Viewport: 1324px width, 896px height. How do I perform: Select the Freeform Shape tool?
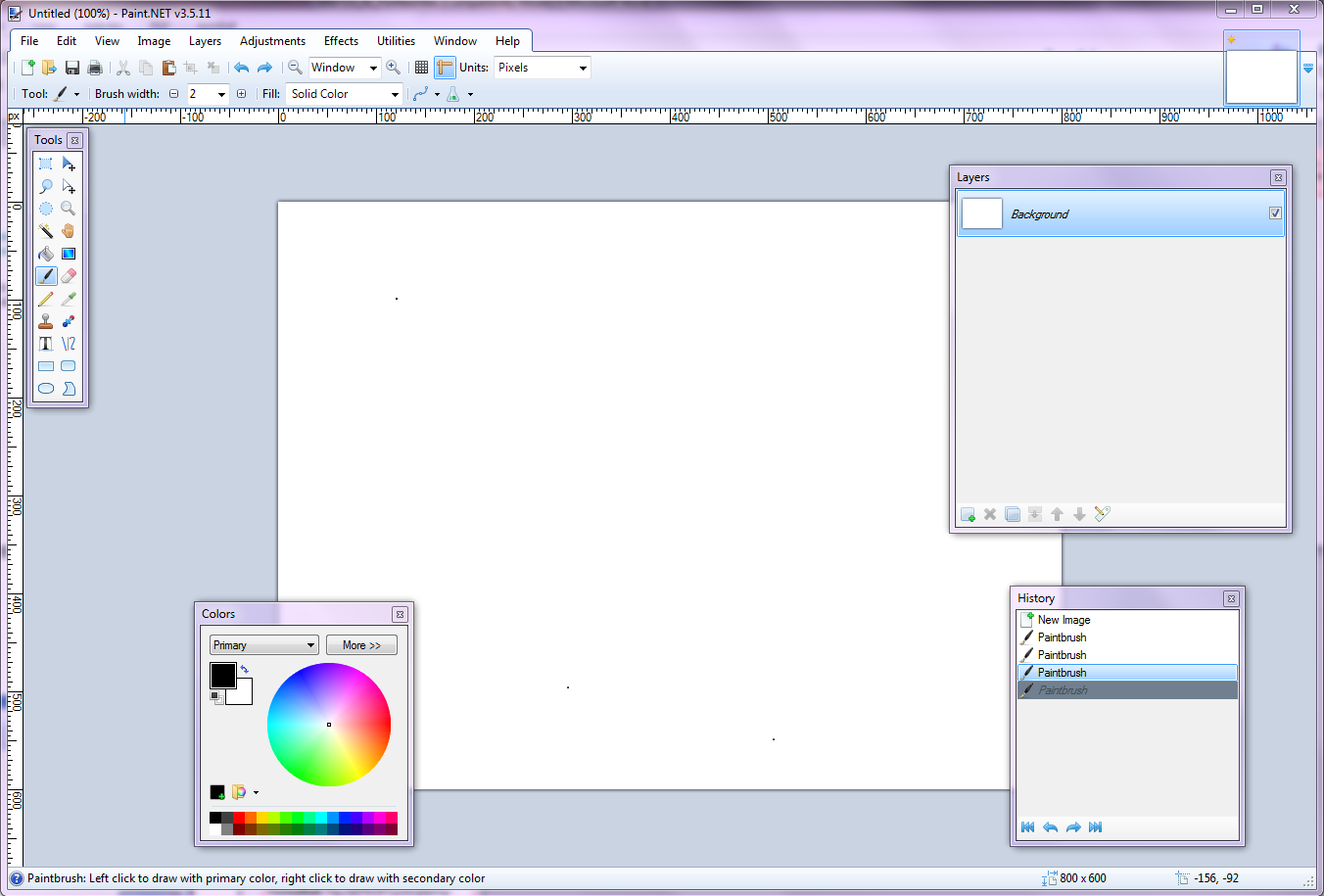coord(69,389)
